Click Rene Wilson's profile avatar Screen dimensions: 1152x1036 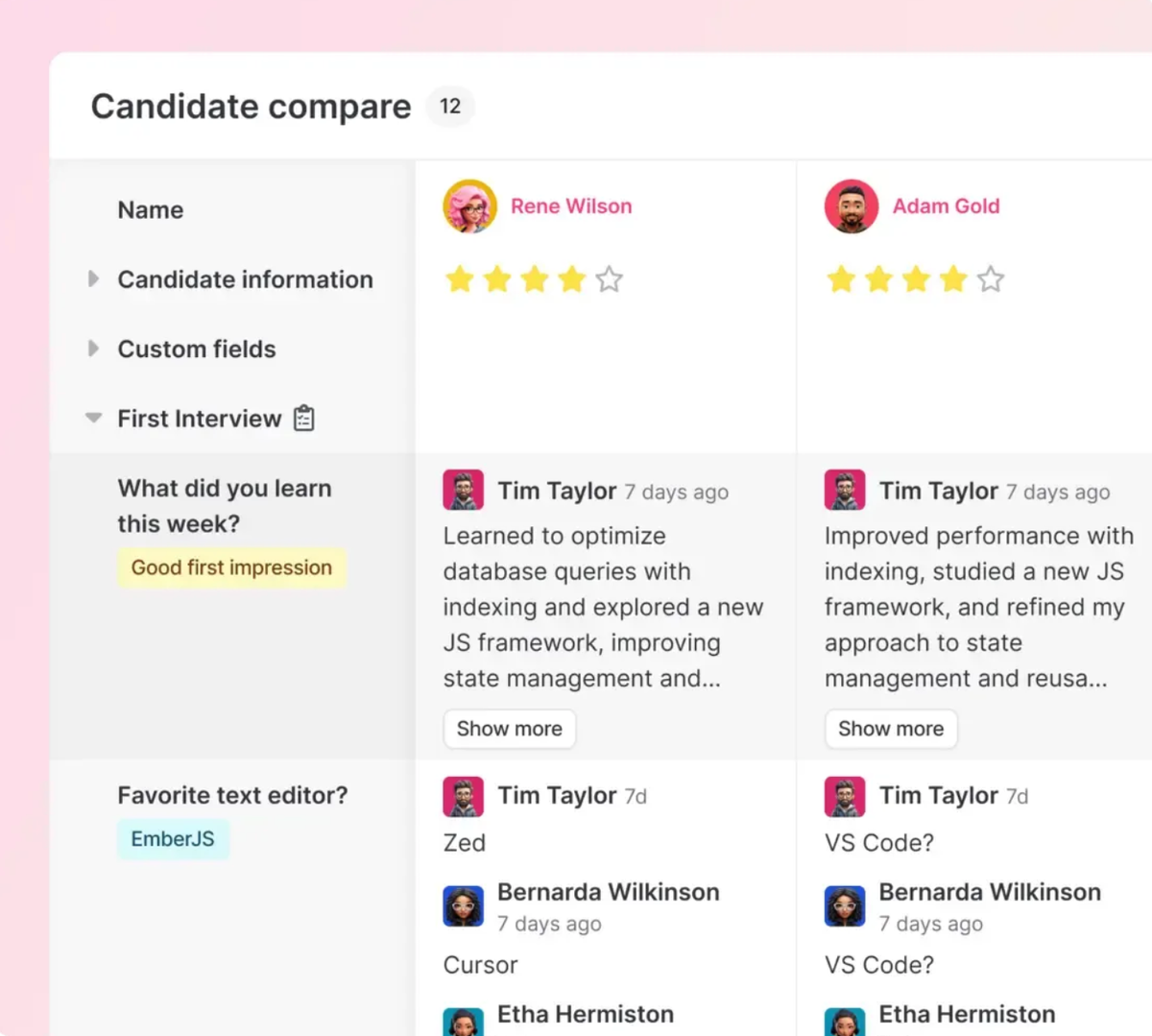click(x=469, y=206)
